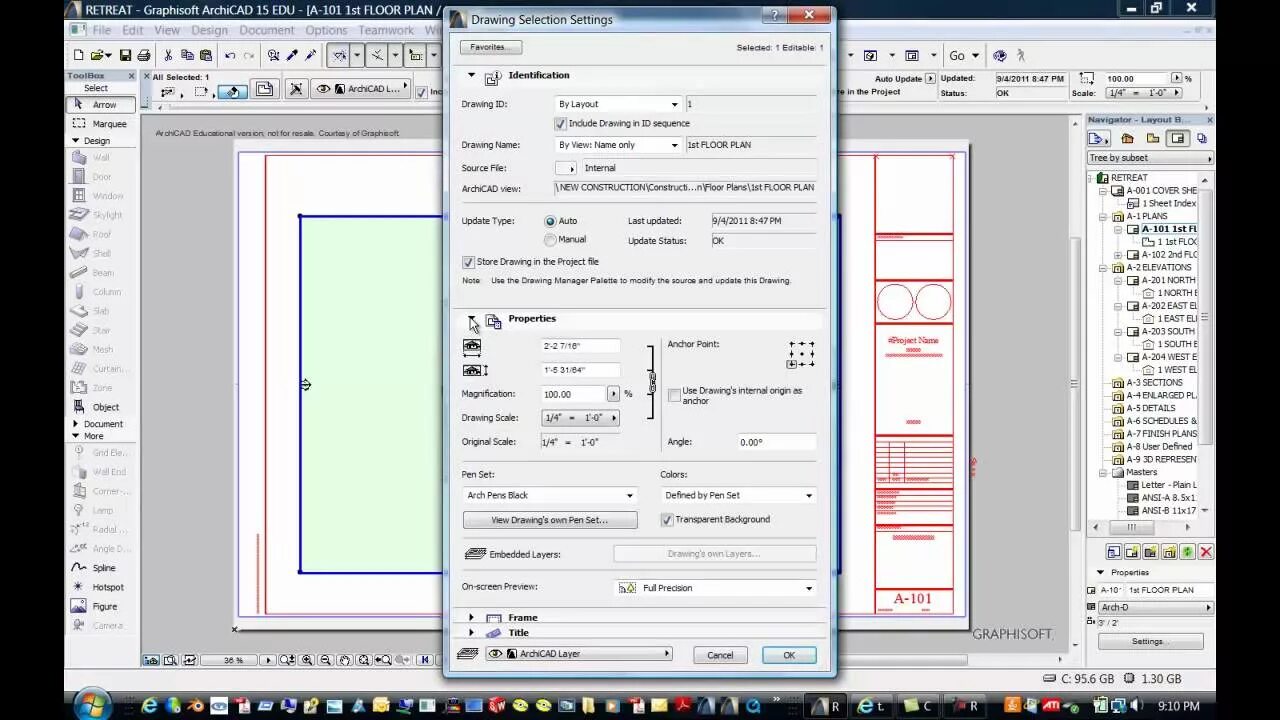Open the Colors Defined by Pen Set dropdown
Image resolution: width=1280 pixels, height=720 pixels.
point(738,495)
